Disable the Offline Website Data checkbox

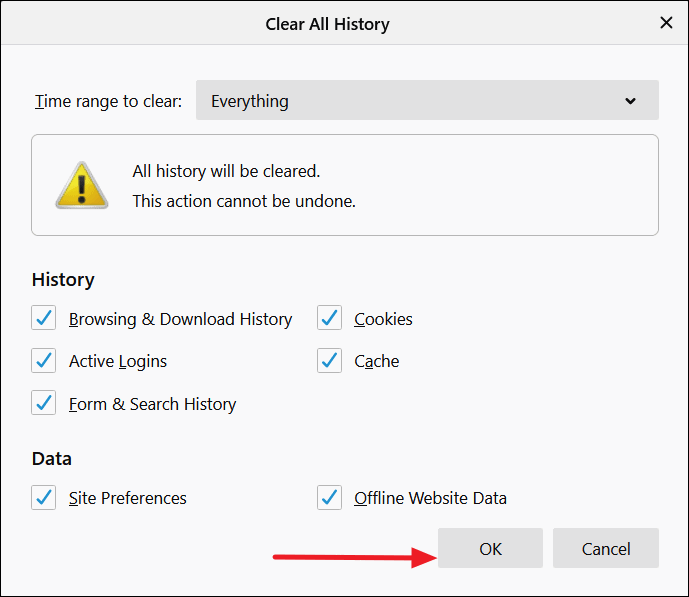tap(329, 497)
